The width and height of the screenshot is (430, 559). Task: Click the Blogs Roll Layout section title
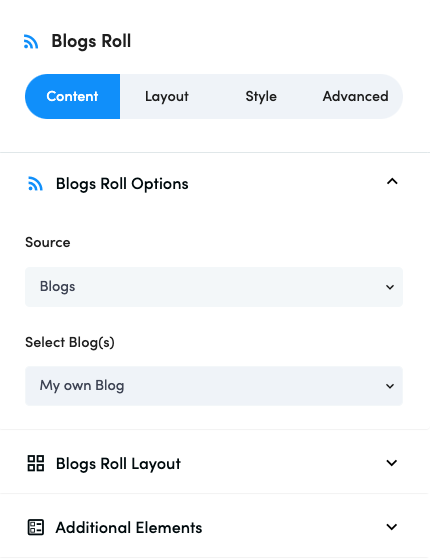click(x=118, y=464)
